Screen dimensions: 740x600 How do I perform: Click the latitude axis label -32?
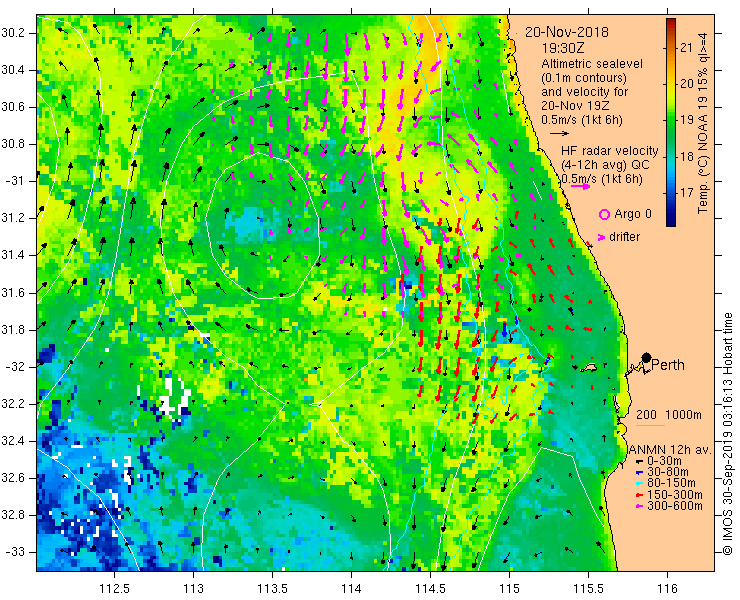click(x=13, y=367)
